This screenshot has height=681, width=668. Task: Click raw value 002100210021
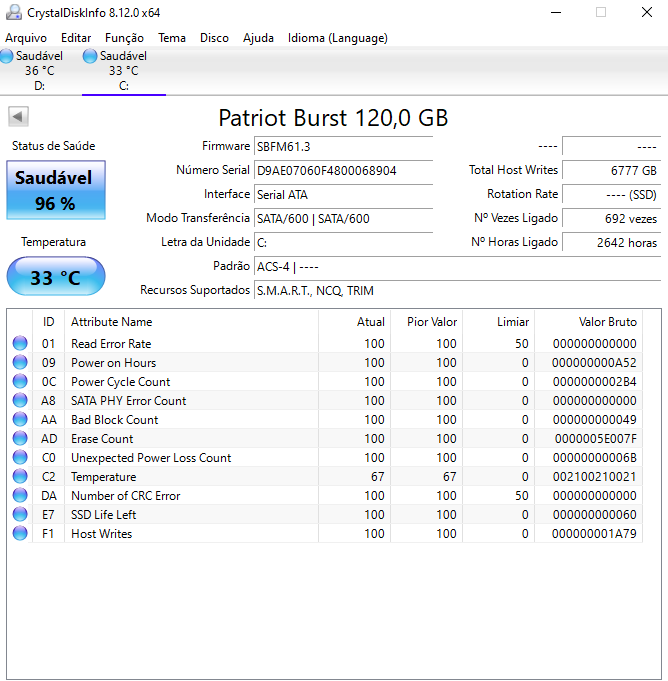[595, 477]
